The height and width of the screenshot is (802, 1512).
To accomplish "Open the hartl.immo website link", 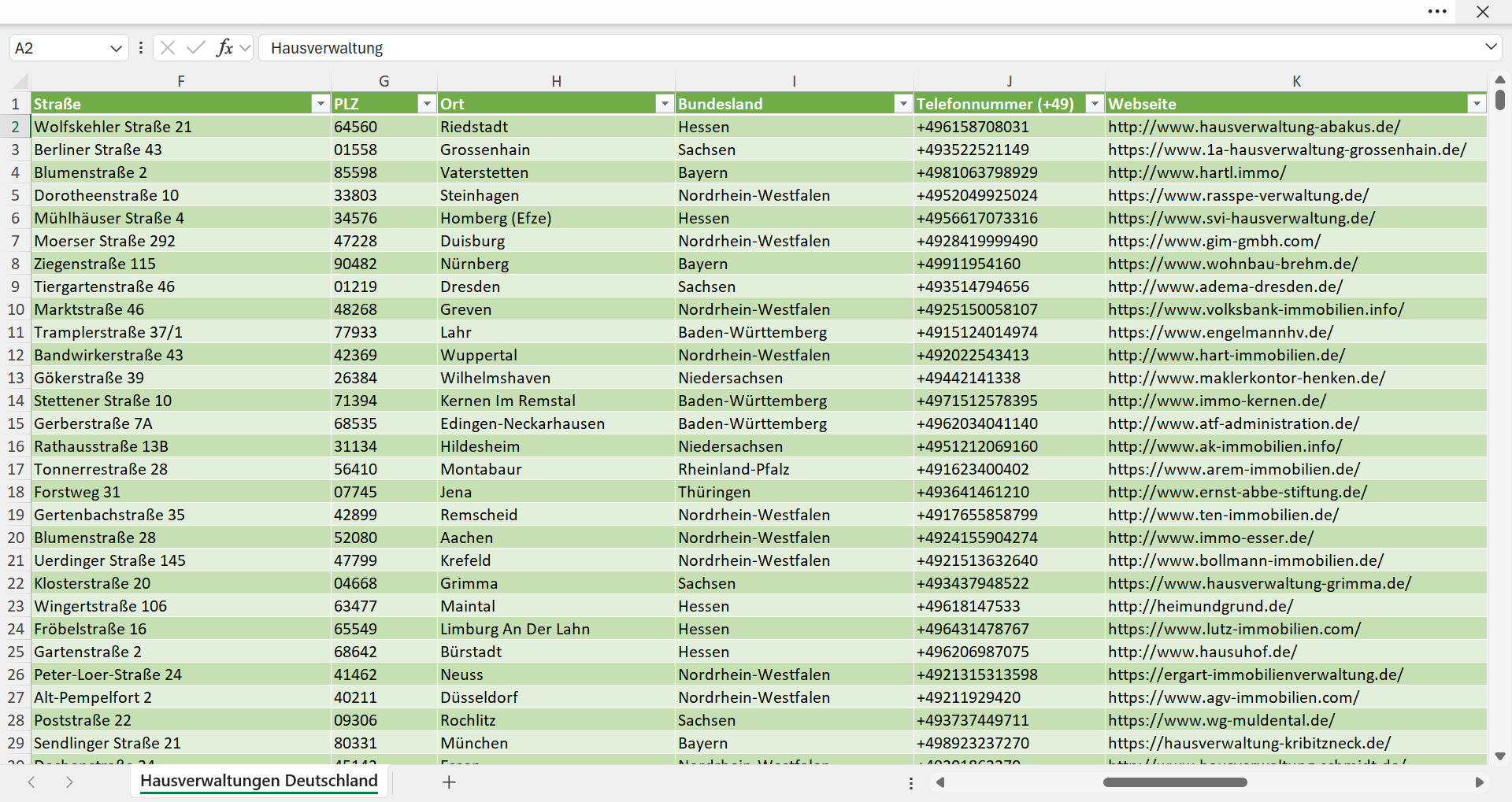I will pyautogui.click(x=1197, y=172).
